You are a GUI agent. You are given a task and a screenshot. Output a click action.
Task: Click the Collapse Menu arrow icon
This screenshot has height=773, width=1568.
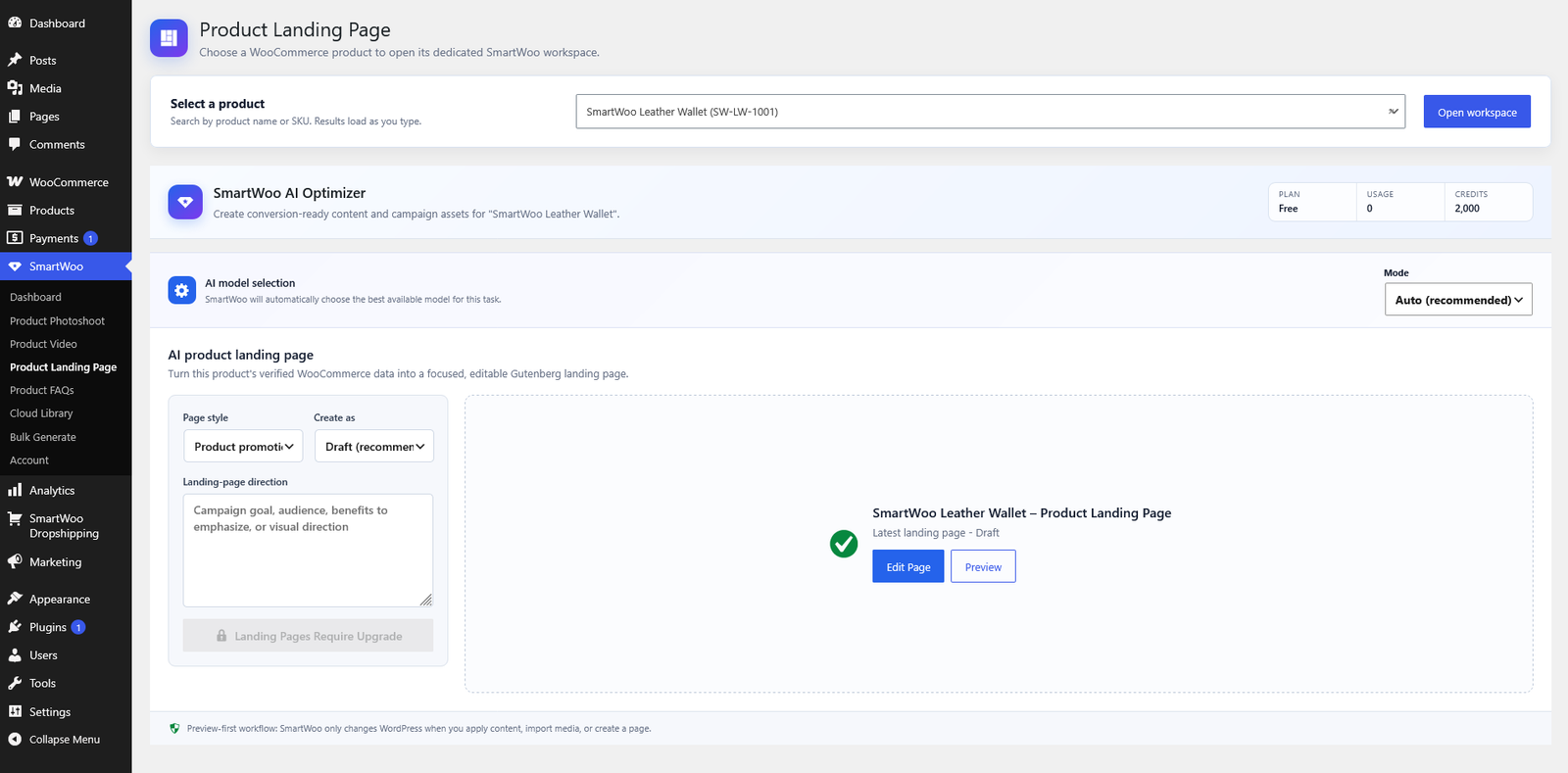pyautogui.click(x=15, y=739)
